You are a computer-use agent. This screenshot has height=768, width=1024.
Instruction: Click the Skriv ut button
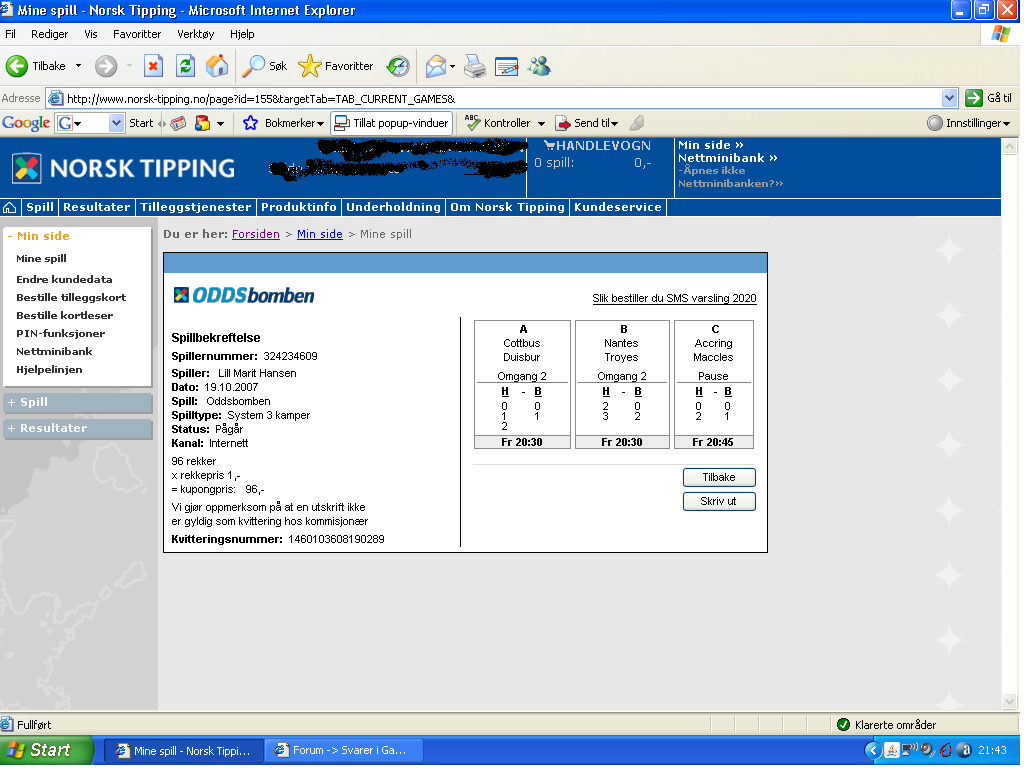point(719,502)
